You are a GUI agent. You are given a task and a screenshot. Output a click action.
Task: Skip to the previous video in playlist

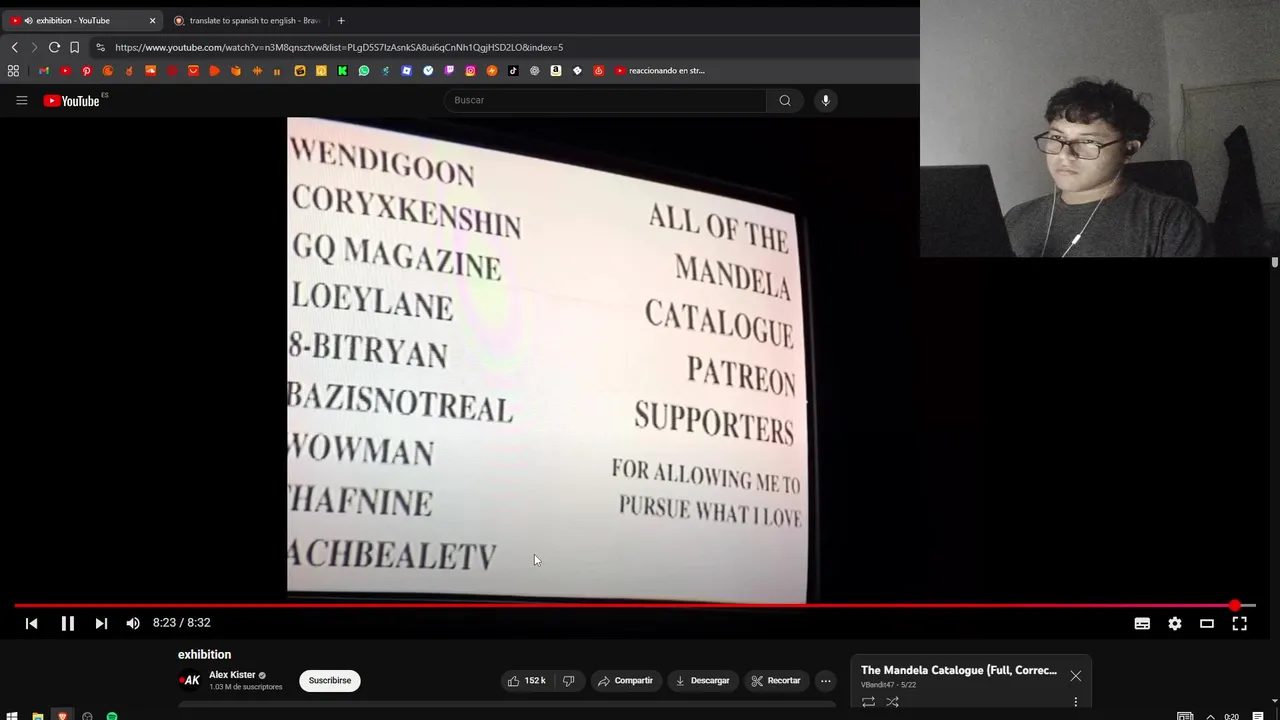pyautogui.click(x=31, y=623)
